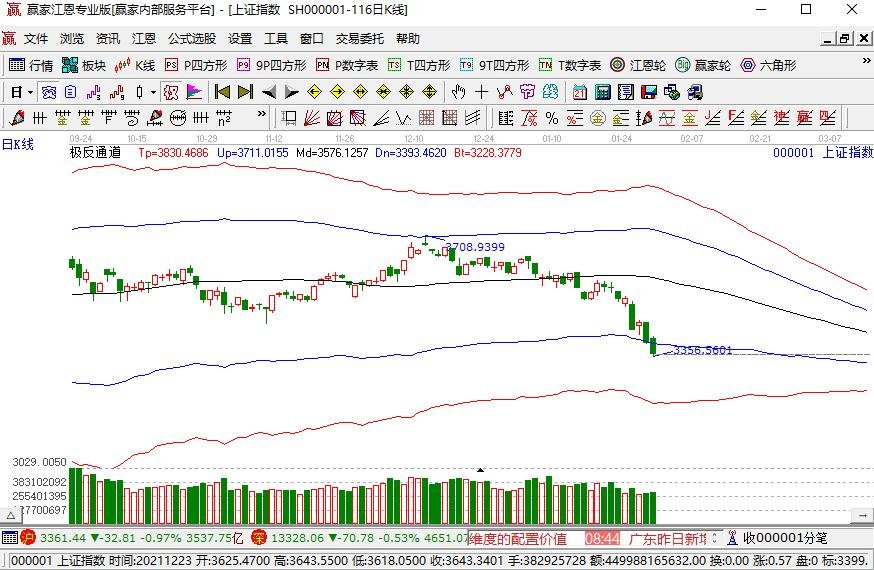
Task: Click the n² time-line tool icon
Action: pos(224,118)
